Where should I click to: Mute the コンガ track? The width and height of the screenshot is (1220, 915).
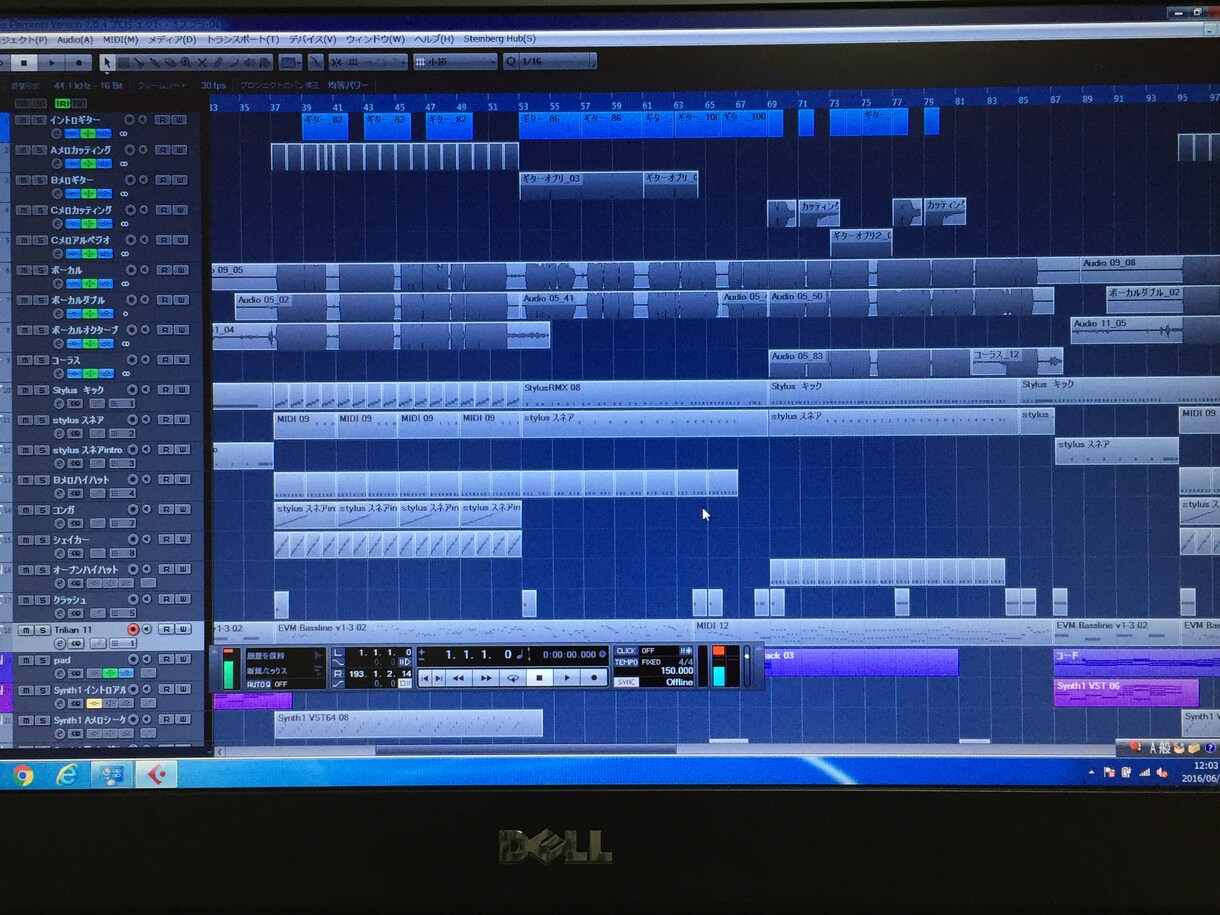pos(25,510)
